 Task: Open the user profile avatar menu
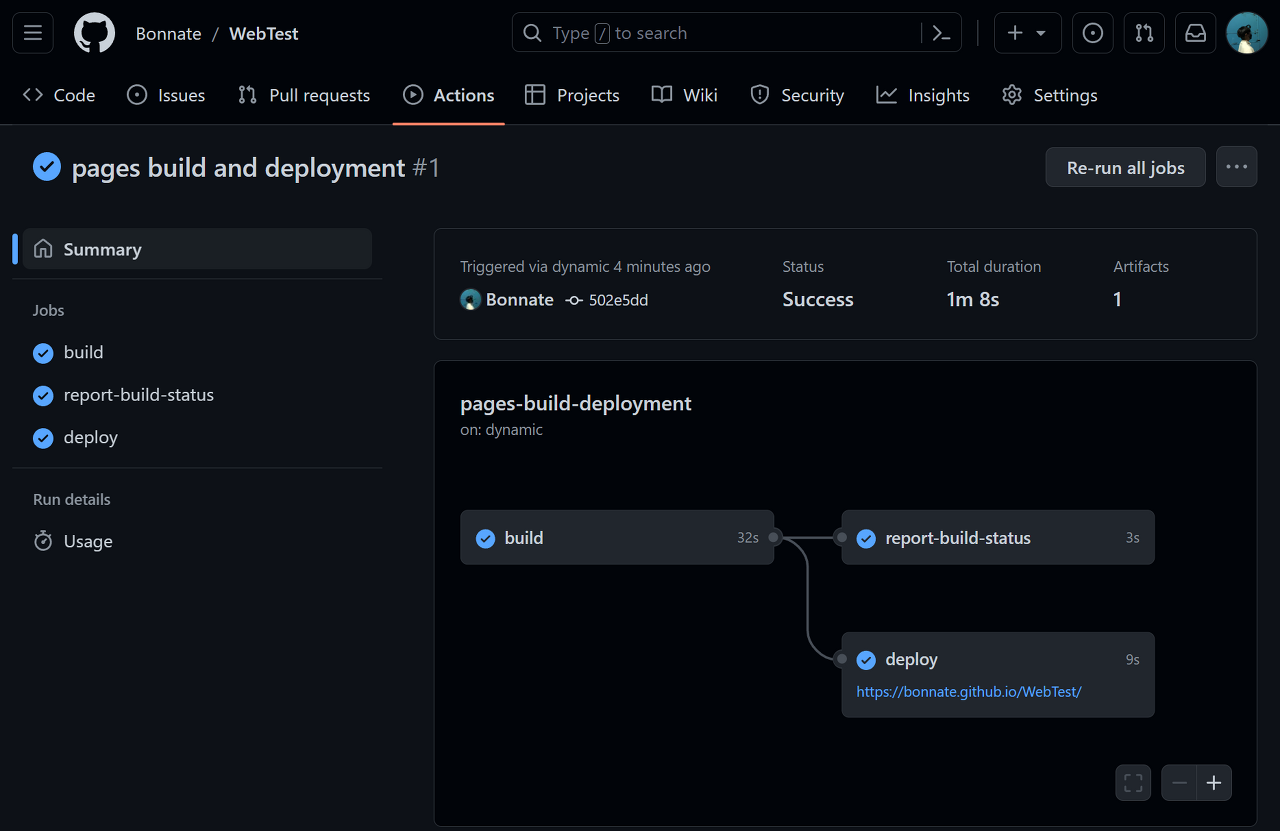[x=1247, y=33]
